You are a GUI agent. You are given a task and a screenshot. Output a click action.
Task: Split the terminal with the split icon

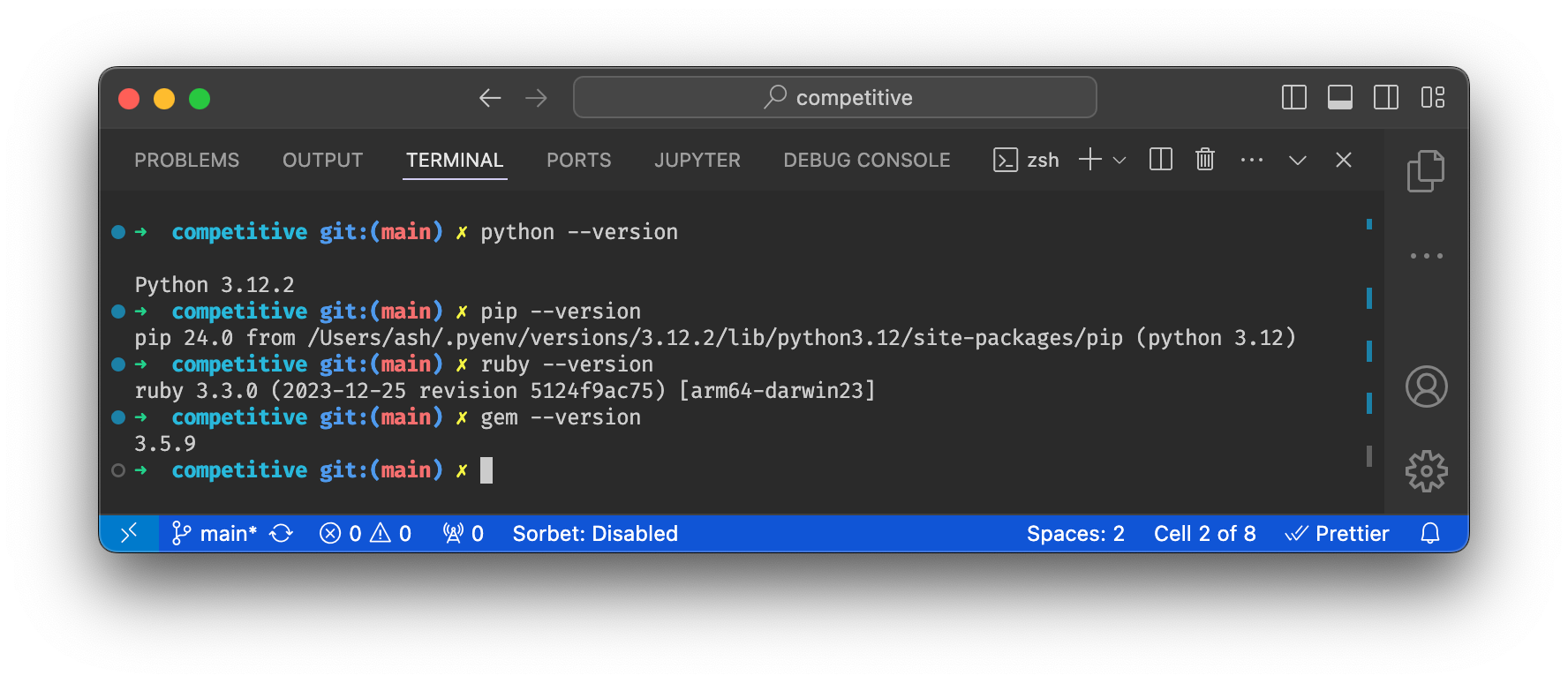click(1161, 160)
